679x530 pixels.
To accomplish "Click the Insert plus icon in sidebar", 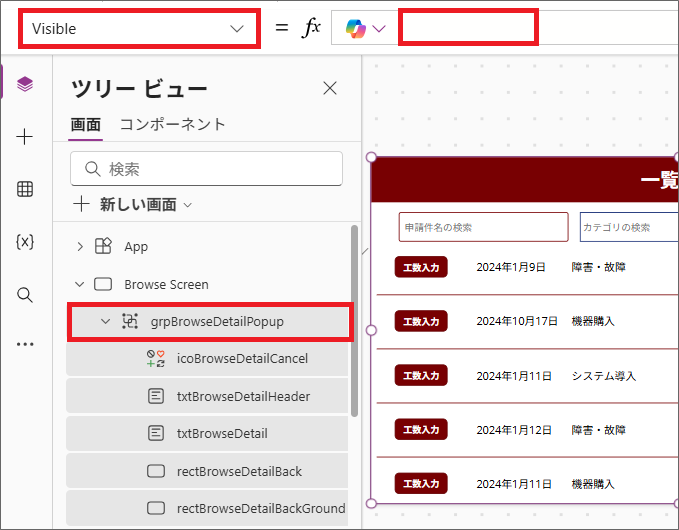I will pos(25,138).
